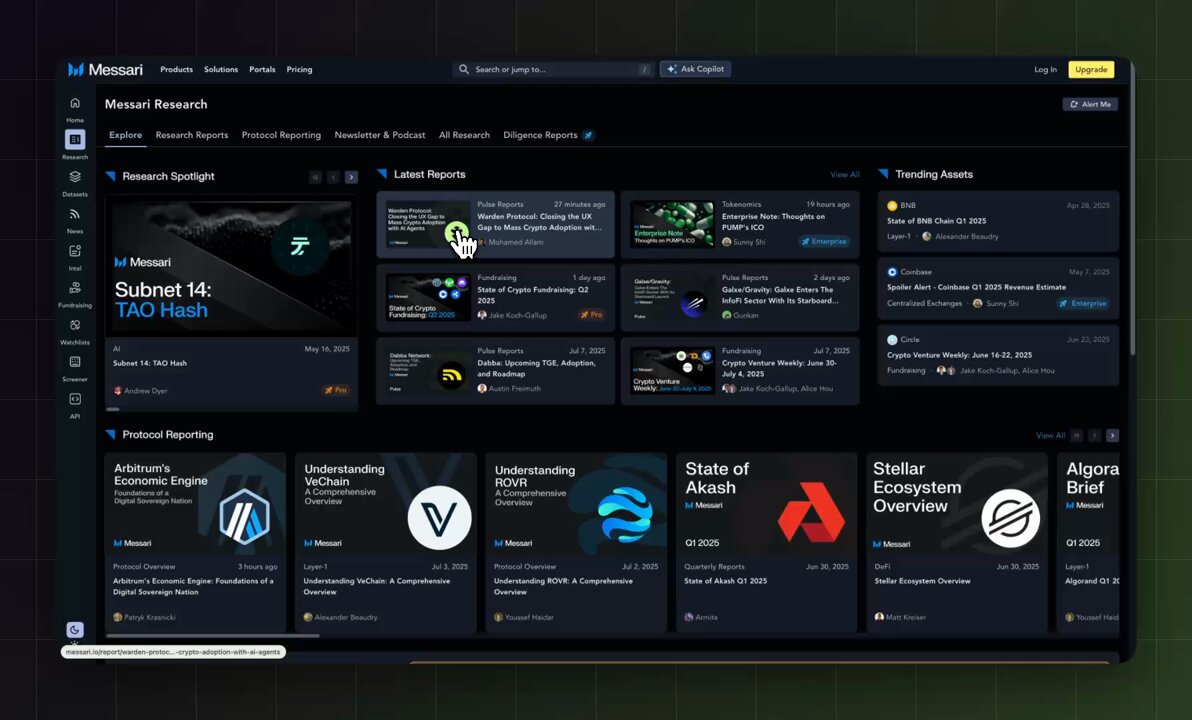This screenshot has height=720, width=1192.
Task: Open the Products menu
Action: (x=176, y=69)
